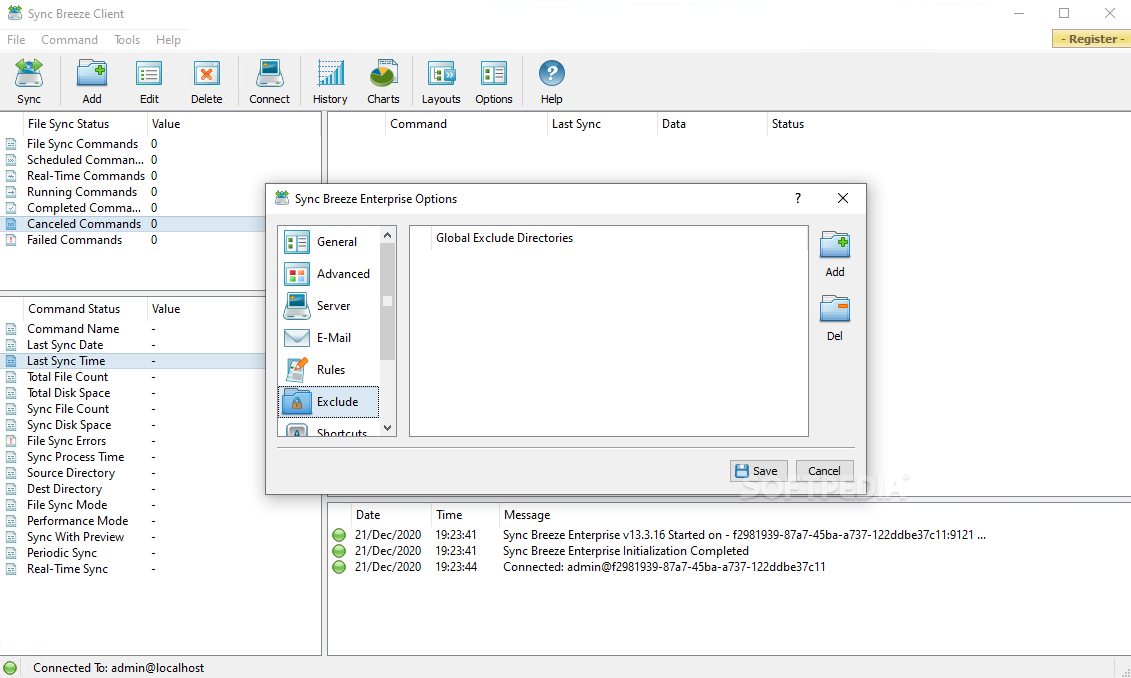
Task: Select the Sync Process Time row
Action: 134,457
